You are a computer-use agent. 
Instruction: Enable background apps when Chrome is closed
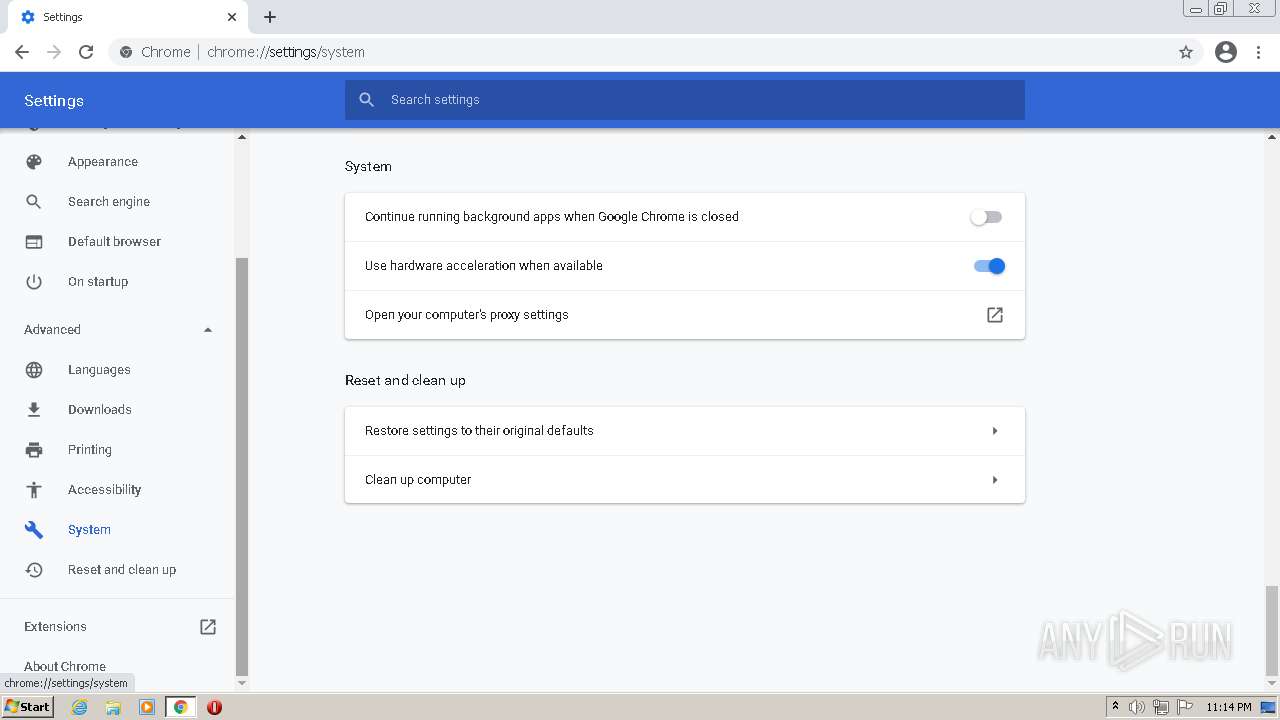[986, 217]
